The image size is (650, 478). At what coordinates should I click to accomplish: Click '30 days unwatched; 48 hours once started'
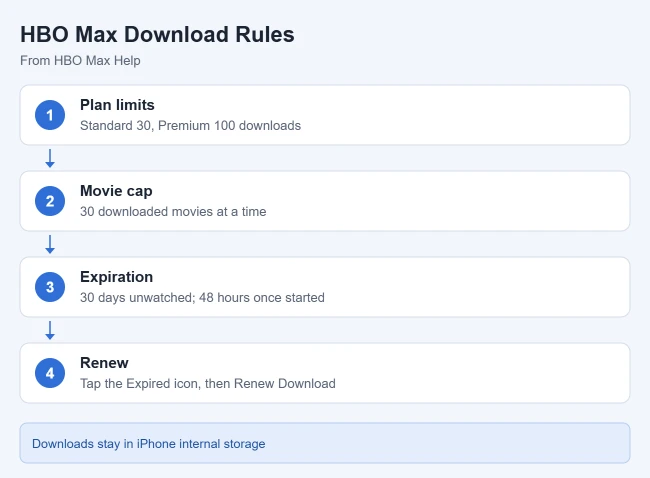point(202,298)
